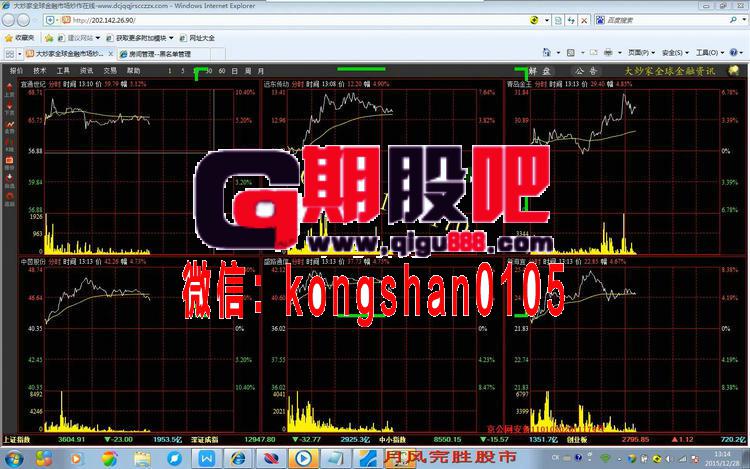Viewport: 750px width, 469px height.
Task: Open the tab list dropdown arrow
Action: pos(20,54)
